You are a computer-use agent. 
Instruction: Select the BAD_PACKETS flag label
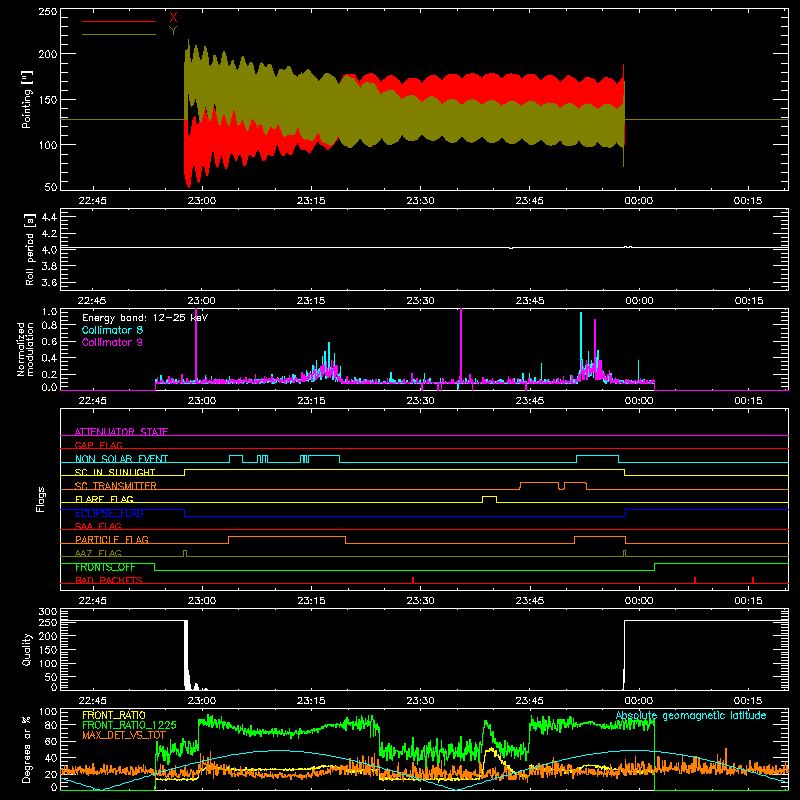[x=109, y=580]
